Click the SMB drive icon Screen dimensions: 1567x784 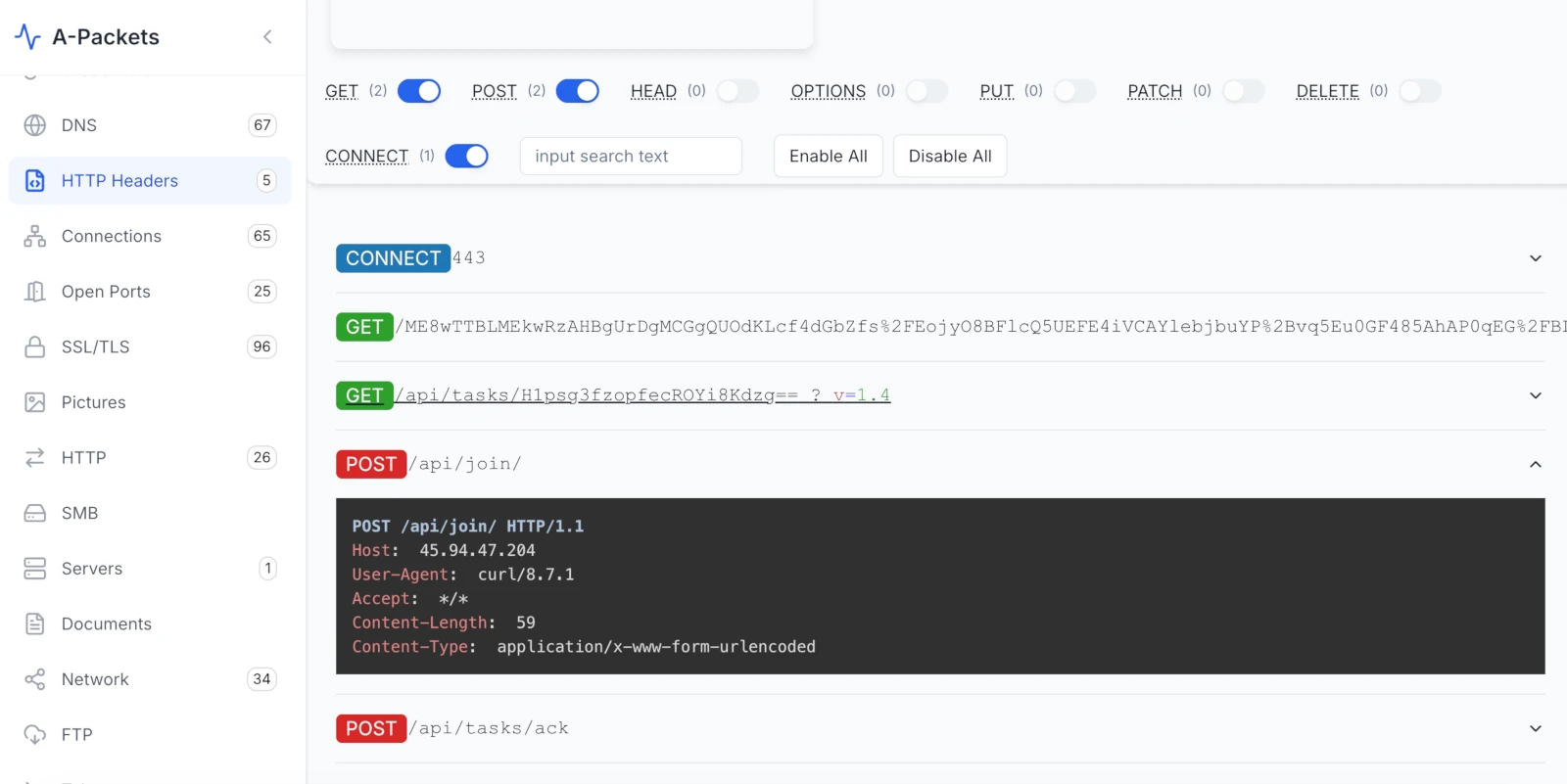pos(35,513)
